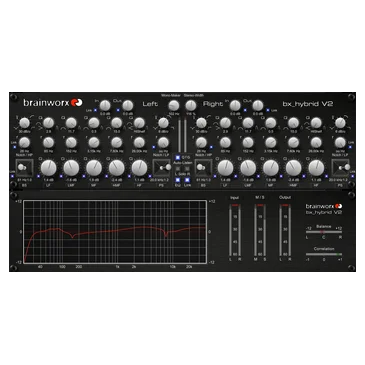
Task: Click Left channel 3.10k Hz frequency knob
Action: pos(94,143)
